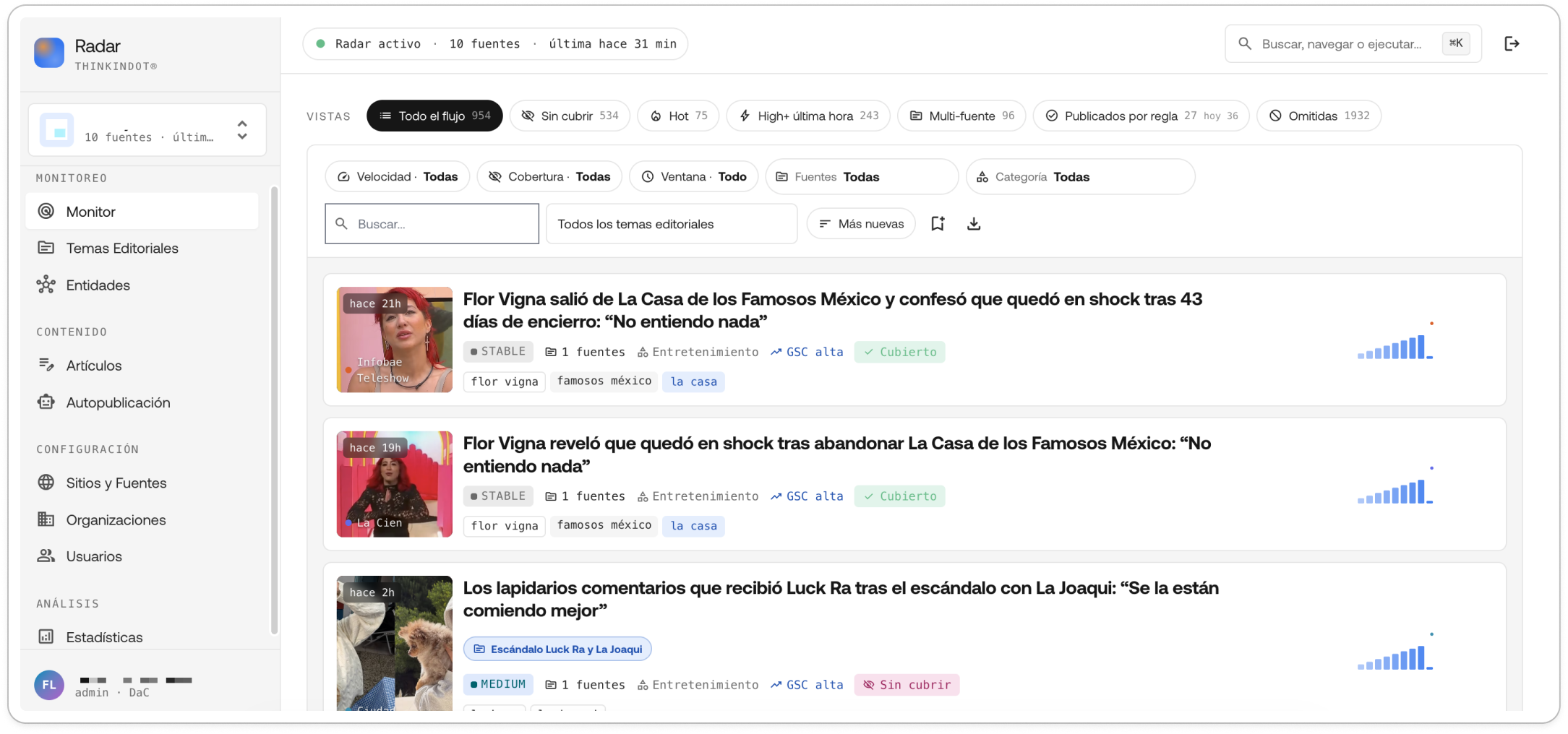
Task: Open the Cobertura filter dropdown
Action: [549, 177]
